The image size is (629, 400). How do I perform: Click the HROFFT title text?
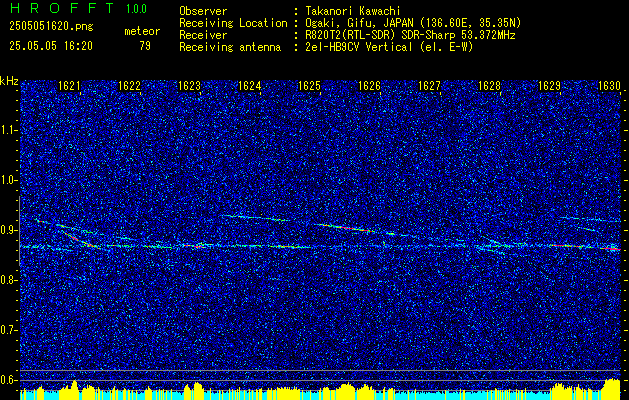tap(61, 8)
